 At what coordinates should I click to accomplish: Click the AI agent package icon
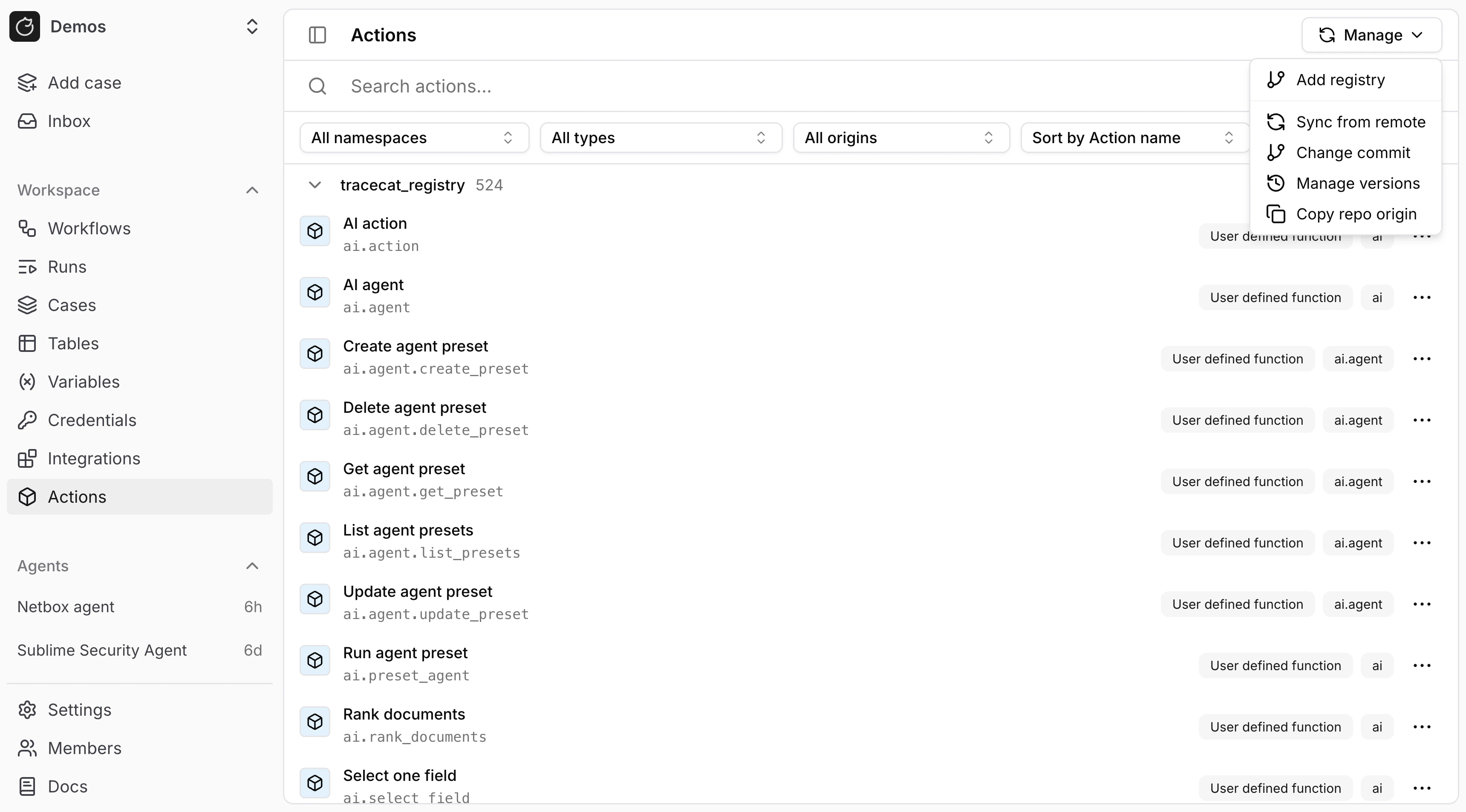point(315,292)
